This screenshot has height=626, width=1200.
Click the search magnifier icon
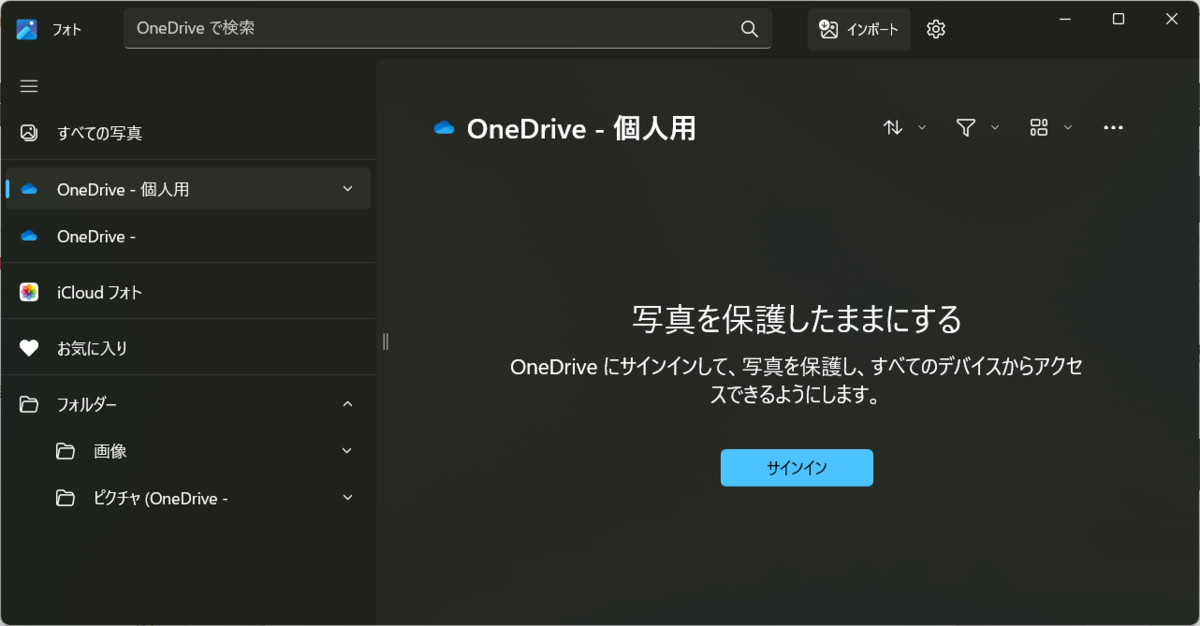click(x=749, y=29)
